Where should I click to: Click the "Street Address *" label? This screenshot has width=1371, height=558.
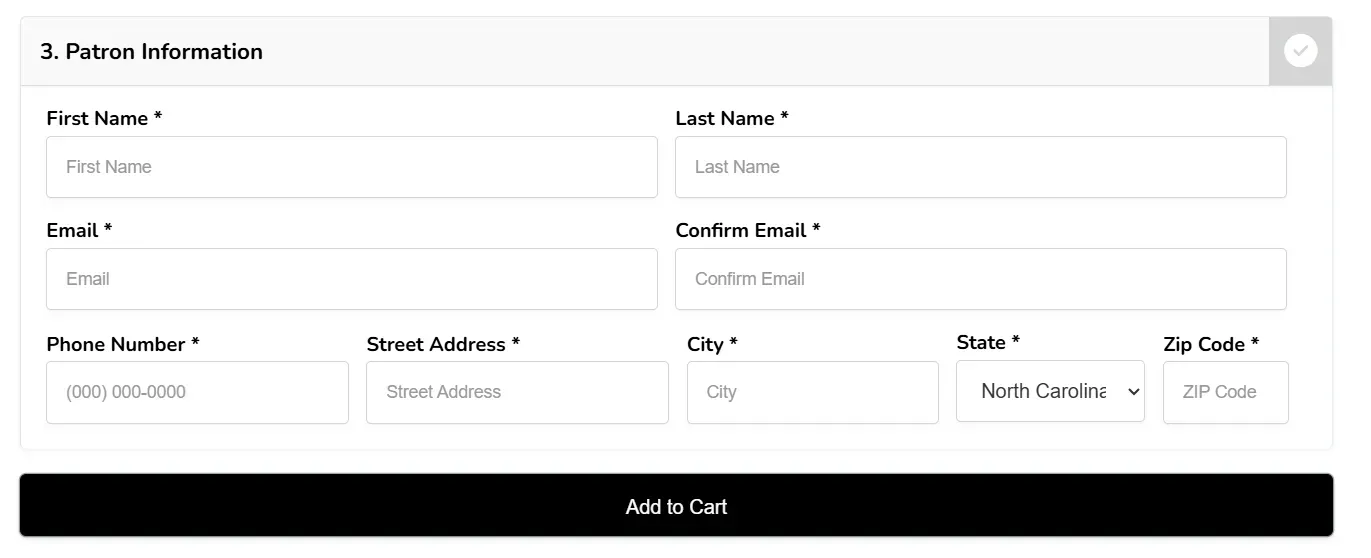click(443, 344)
